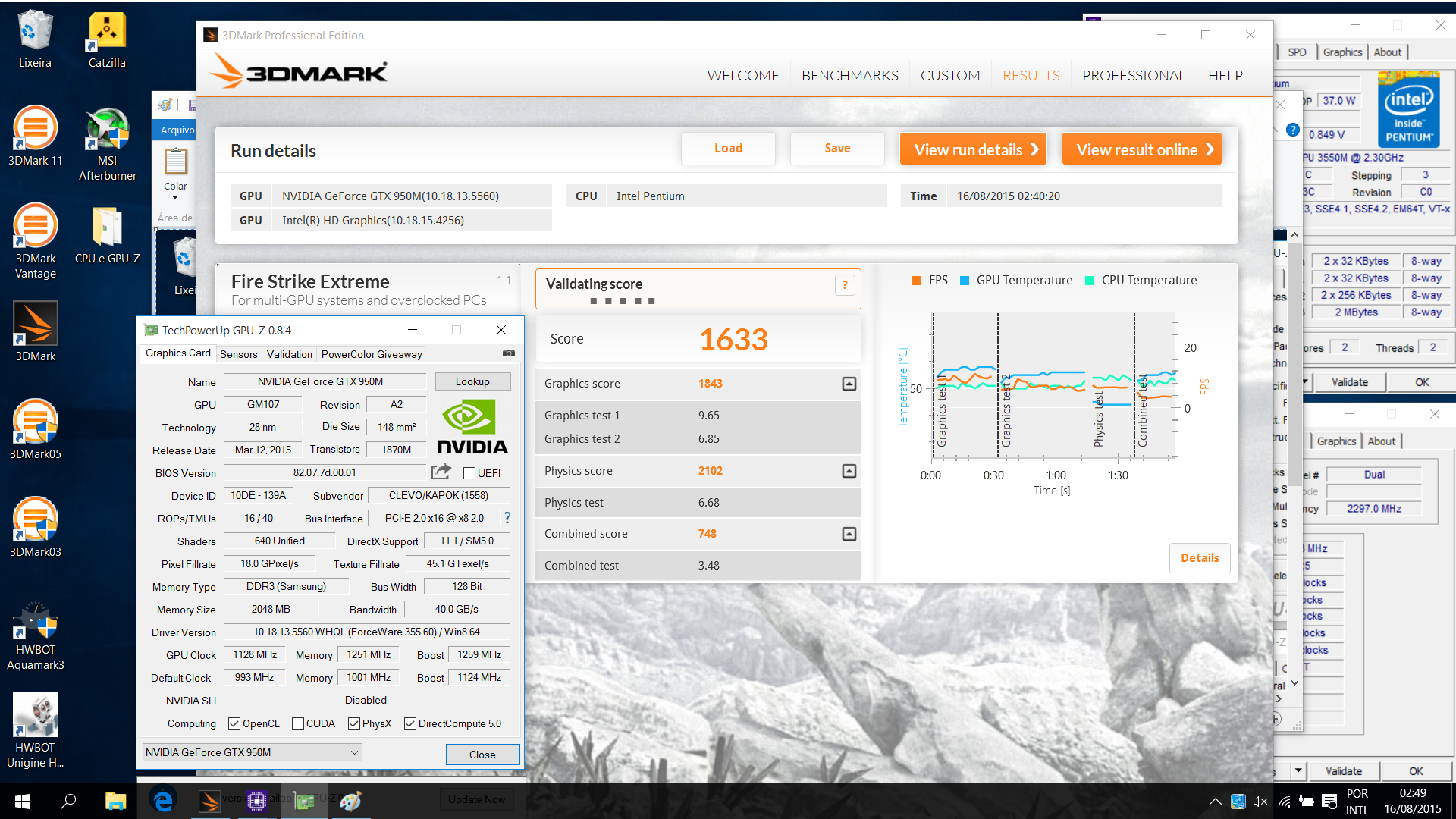Switch to Paint via its taskbar icon
1456x819 pixels.
click(350, 801)
